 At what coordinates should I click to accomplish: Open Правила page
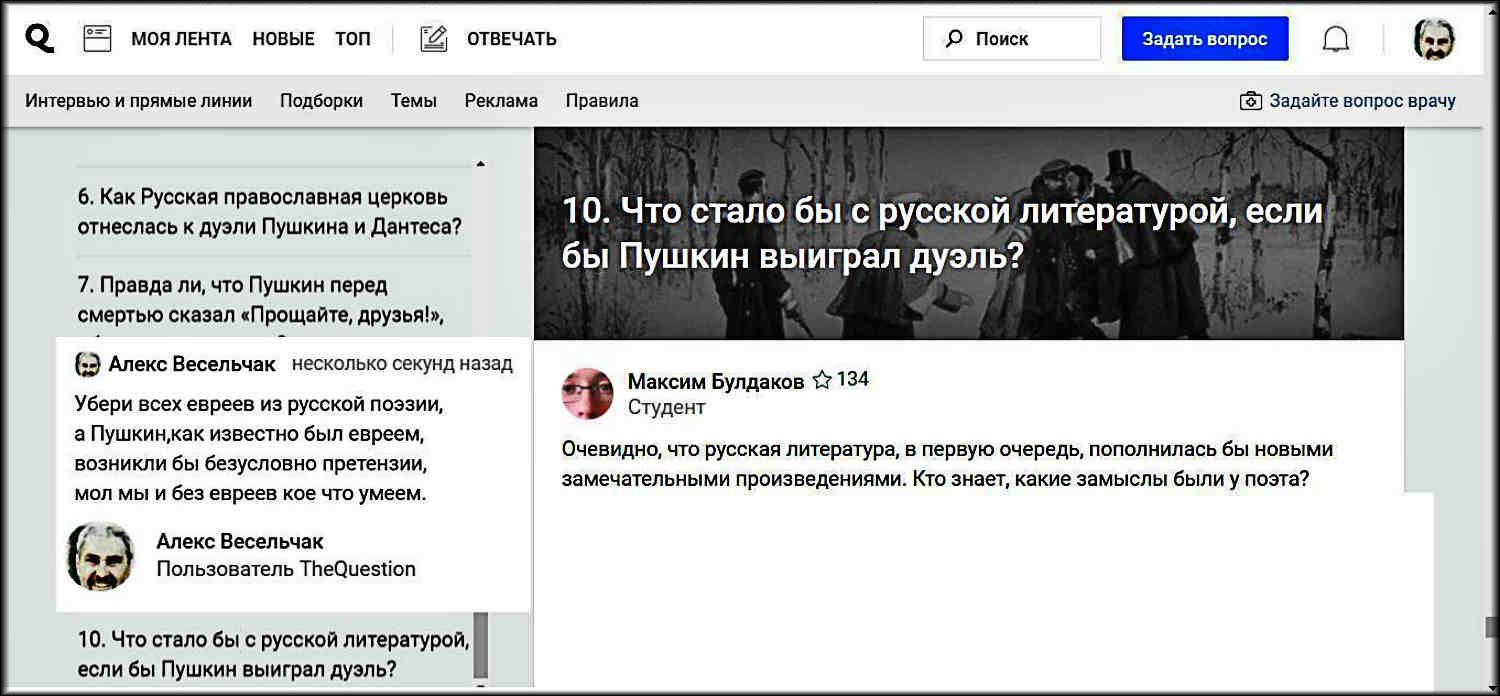pos(602,101)
